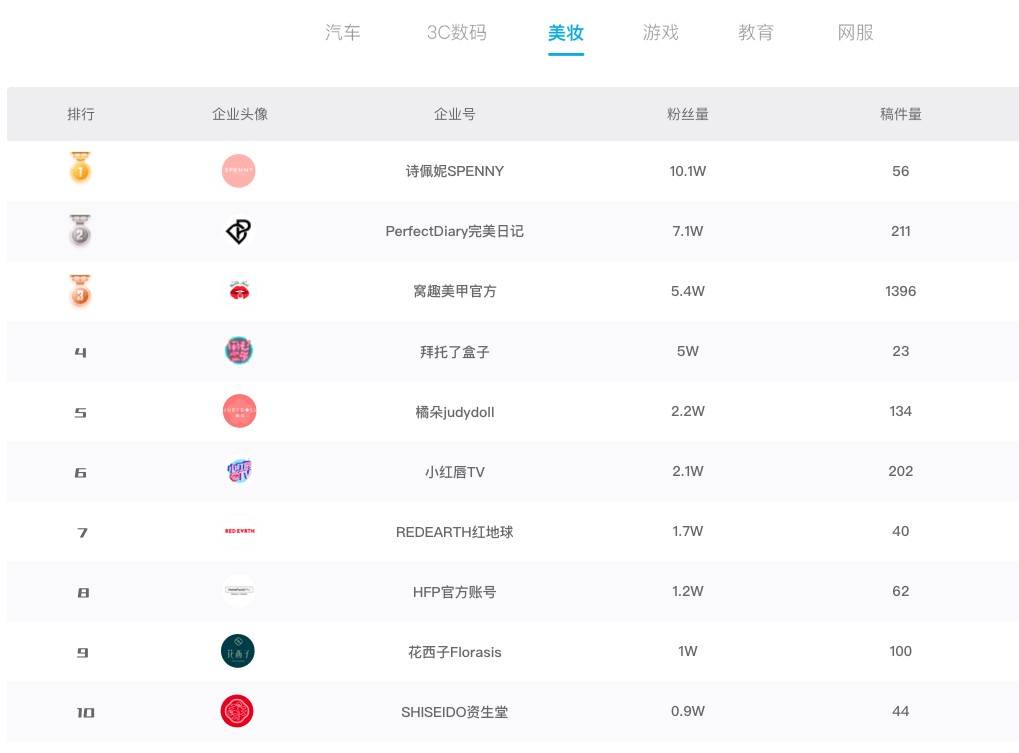This screenshot has height=753, width=1019.
Task: Select the 小红唇TV avatar icon
Action: click(x=239, y=471)
